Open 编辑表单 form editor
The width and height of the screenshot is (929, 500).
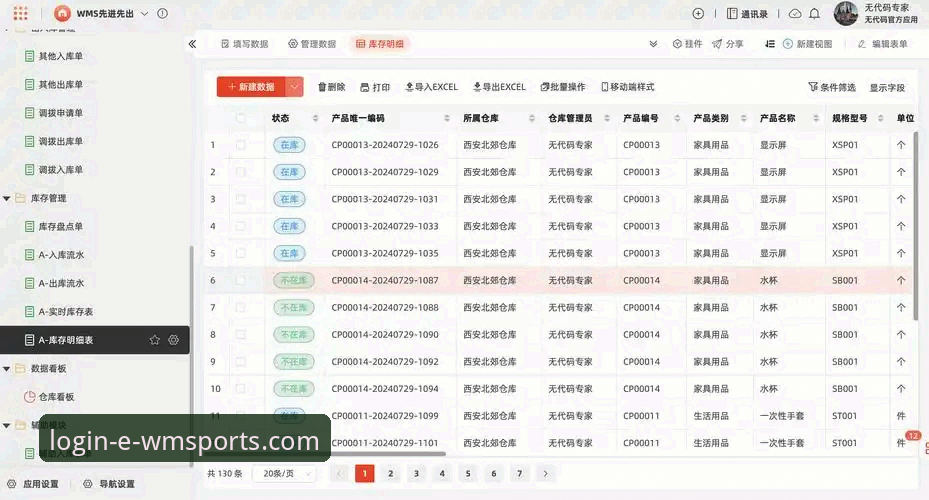tap(883, 44)
